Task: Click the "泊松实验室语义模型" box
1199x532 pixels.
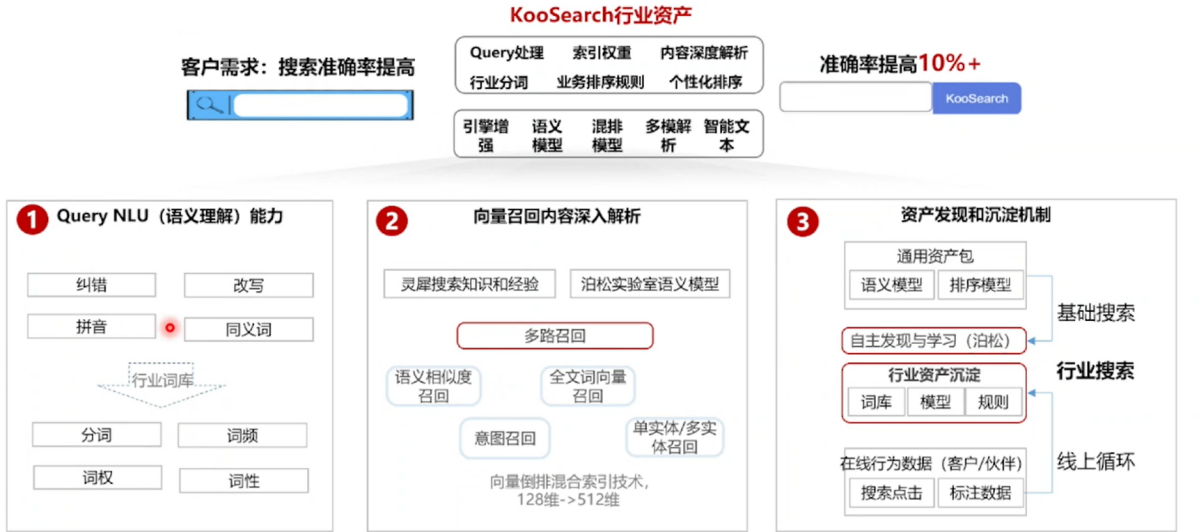Action: click(650, 284)
